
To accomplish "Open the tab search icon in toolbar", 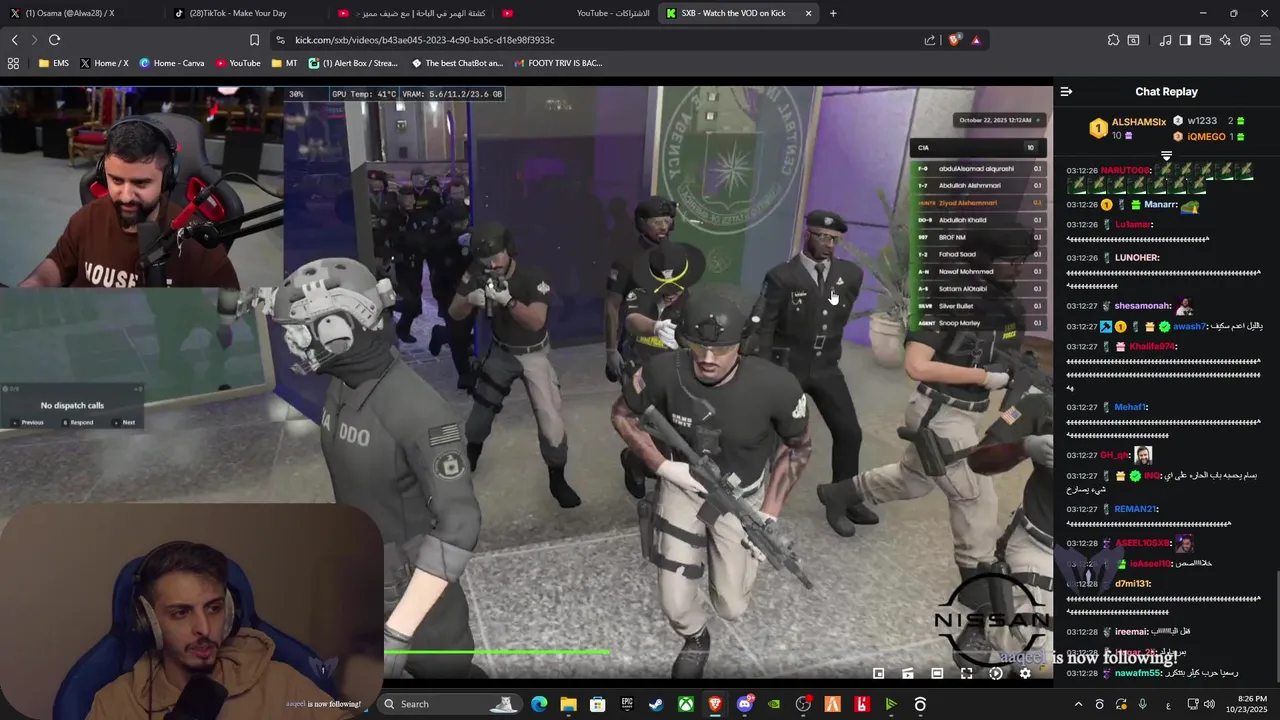I will [1133, 40].
